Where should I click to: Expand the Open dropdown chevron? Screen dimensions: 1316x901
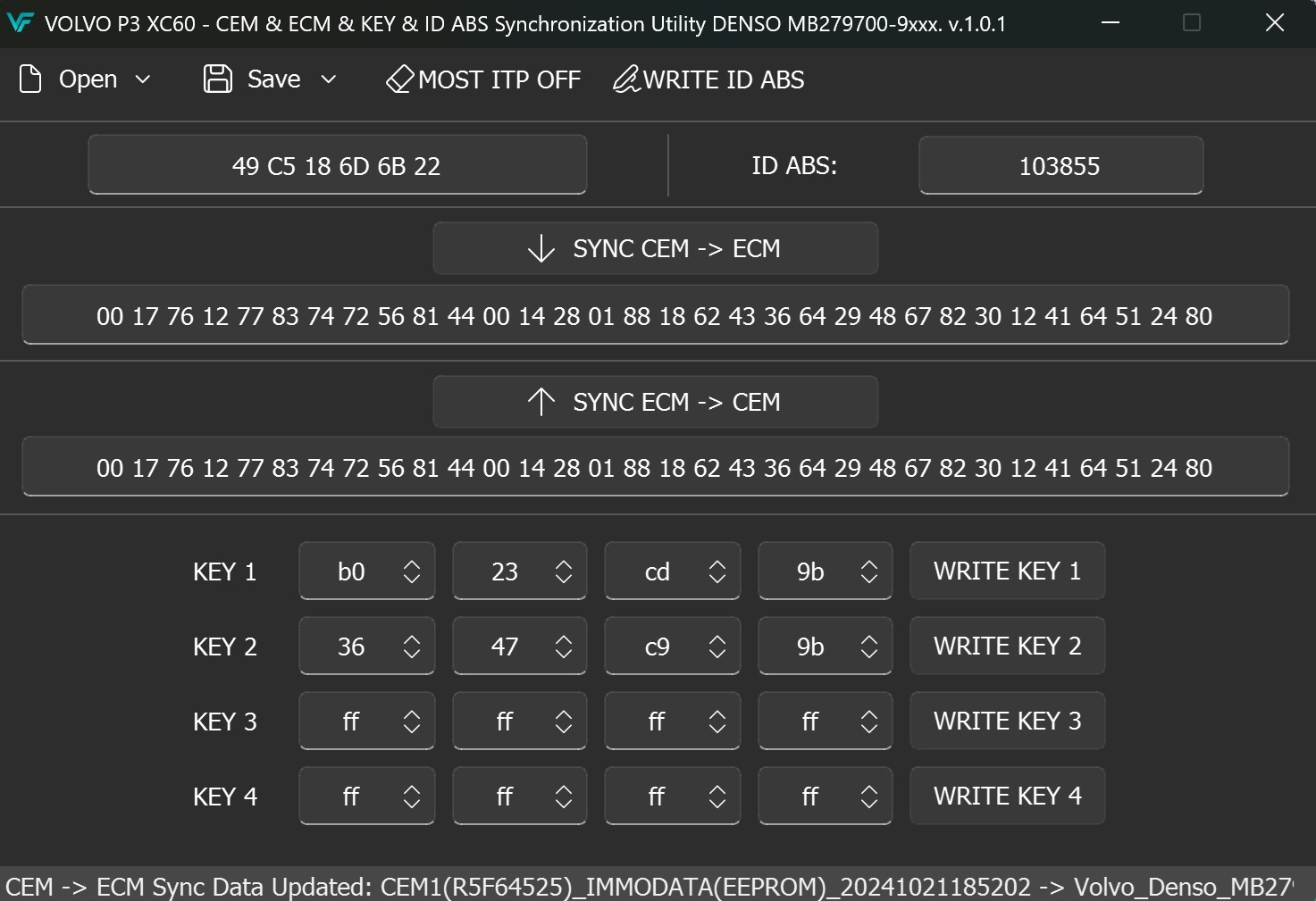coord(143,79)
